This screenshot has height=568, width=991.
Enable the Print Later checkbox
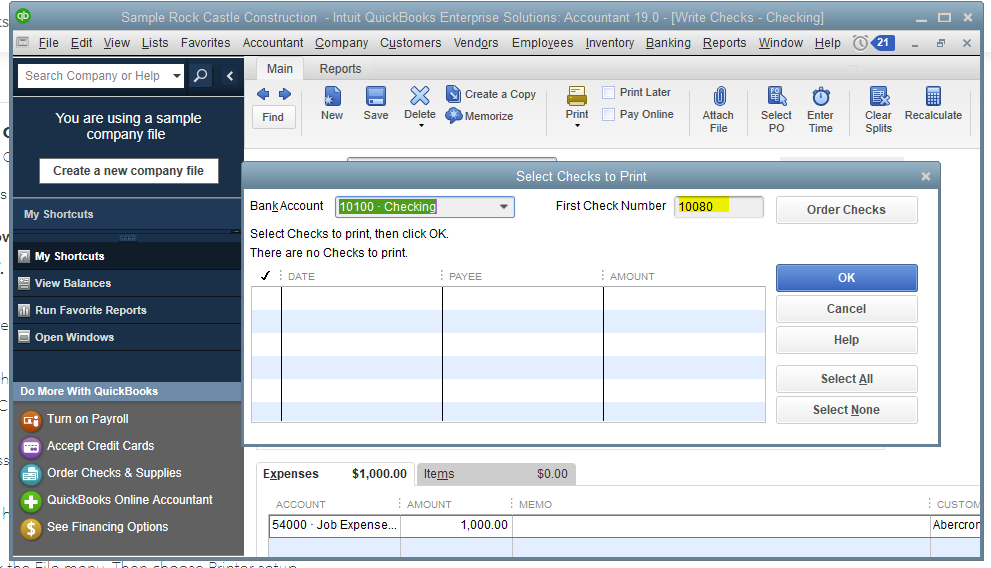click(608, 93)
